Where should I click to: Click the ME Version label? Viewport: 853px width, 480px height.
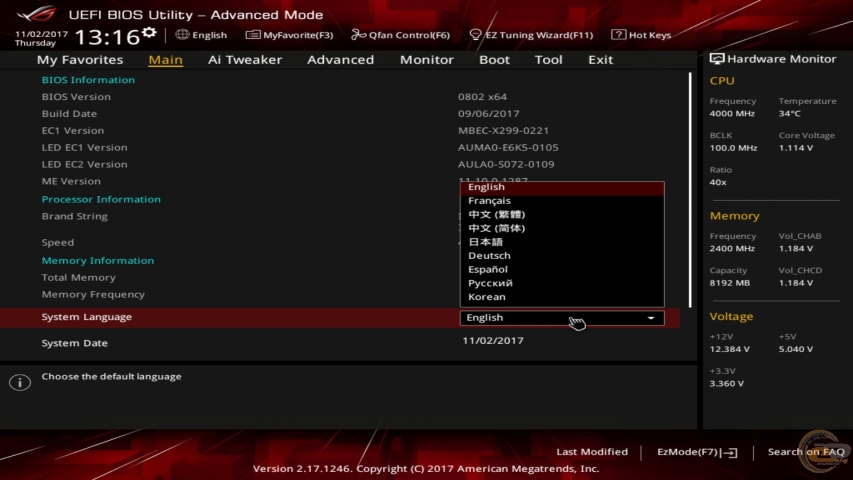point(71,181)
